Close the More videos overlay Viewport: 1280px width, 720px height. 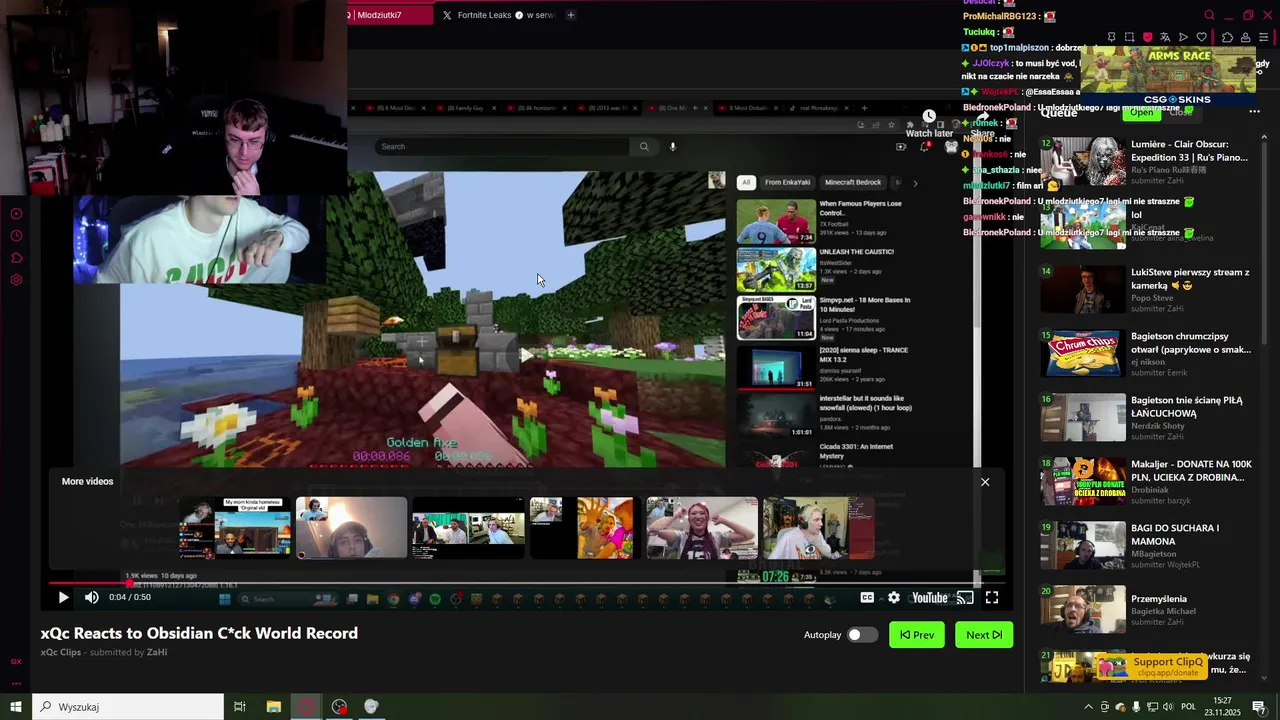[x=985, y=482]
